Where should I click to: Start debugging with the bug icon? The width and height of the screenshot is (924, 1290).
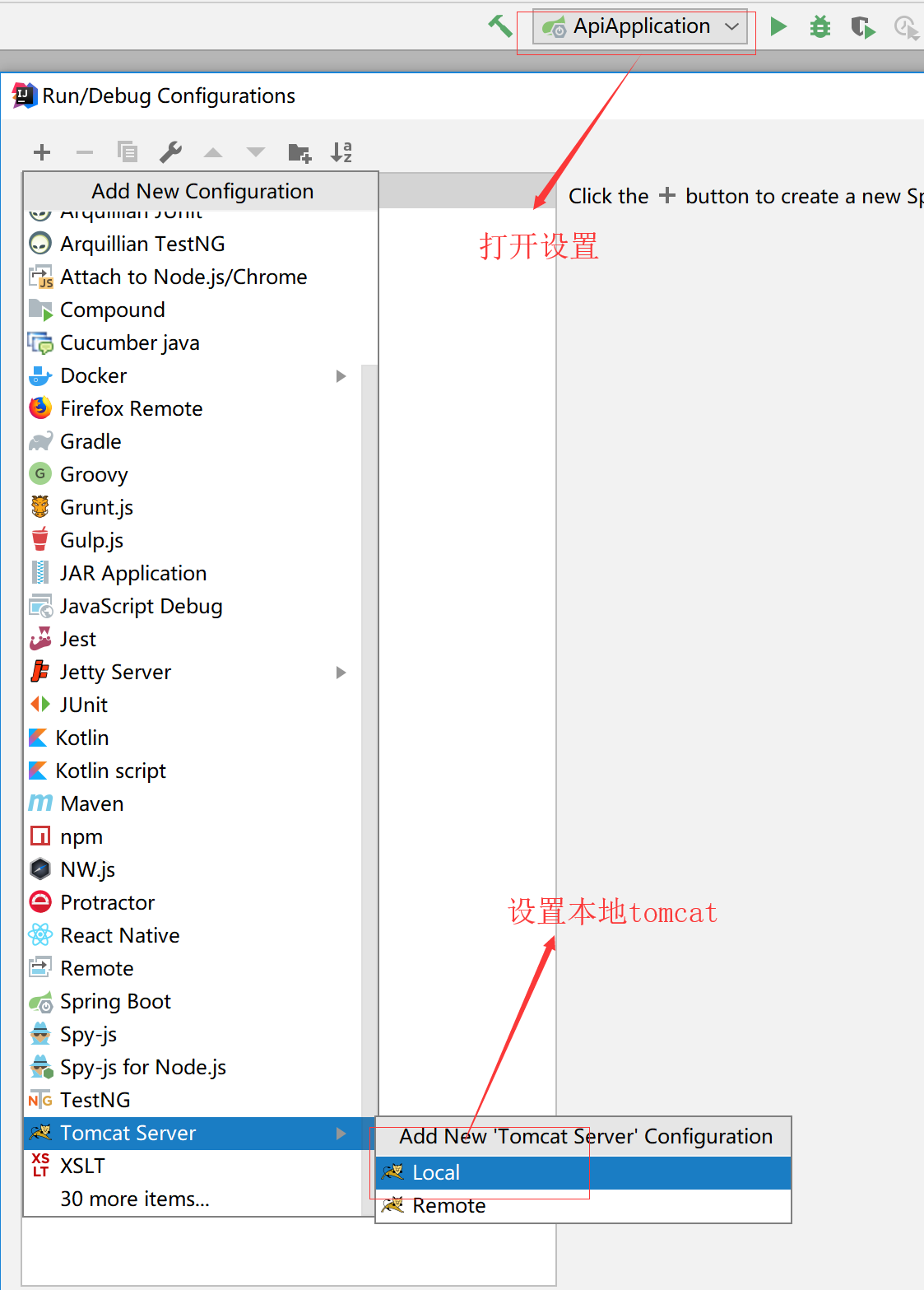pos(820,27)
